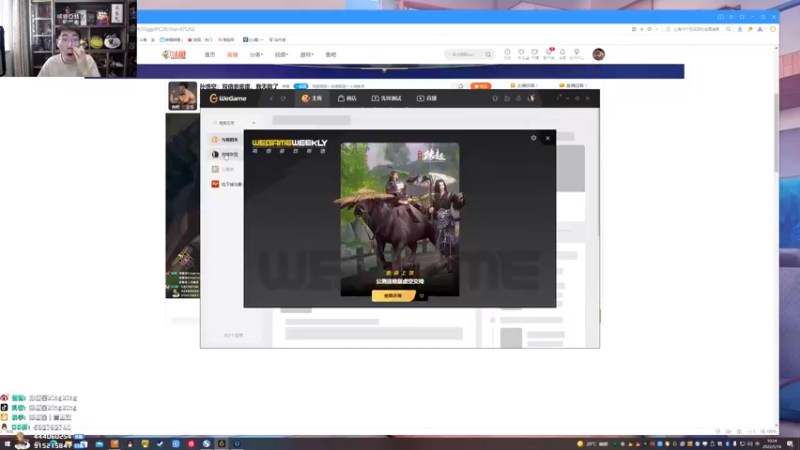Viewport: 800px width, 450px height.
Task: Open settings gear in WeGame Weekly popup
Action: pyautogui.click(x=534, y=138)
